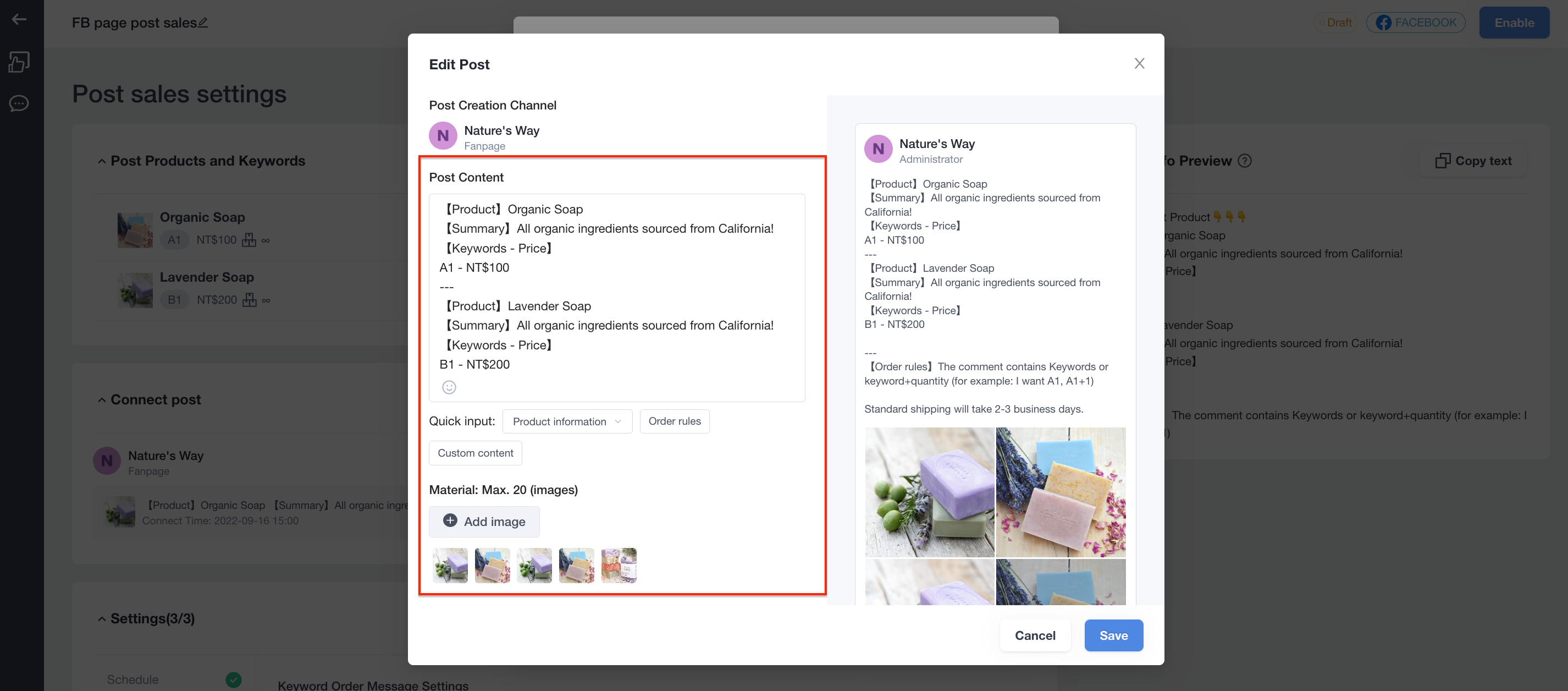This screenshot has height=691, width=1568.
Task: Click the Add image button
Action: coord(484,522)
